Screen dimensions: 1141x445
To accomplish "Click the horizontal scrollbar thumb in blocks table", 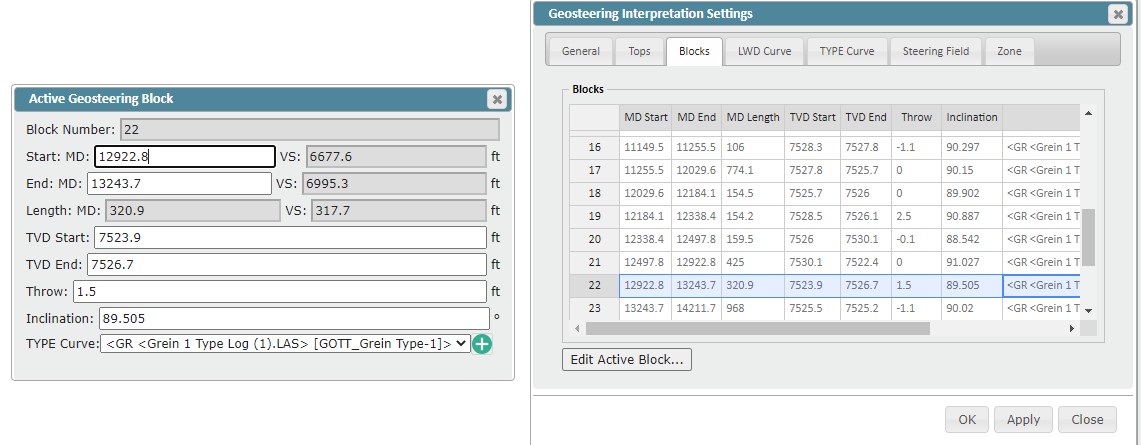I will pyautogui.click(x=758, y=329).
